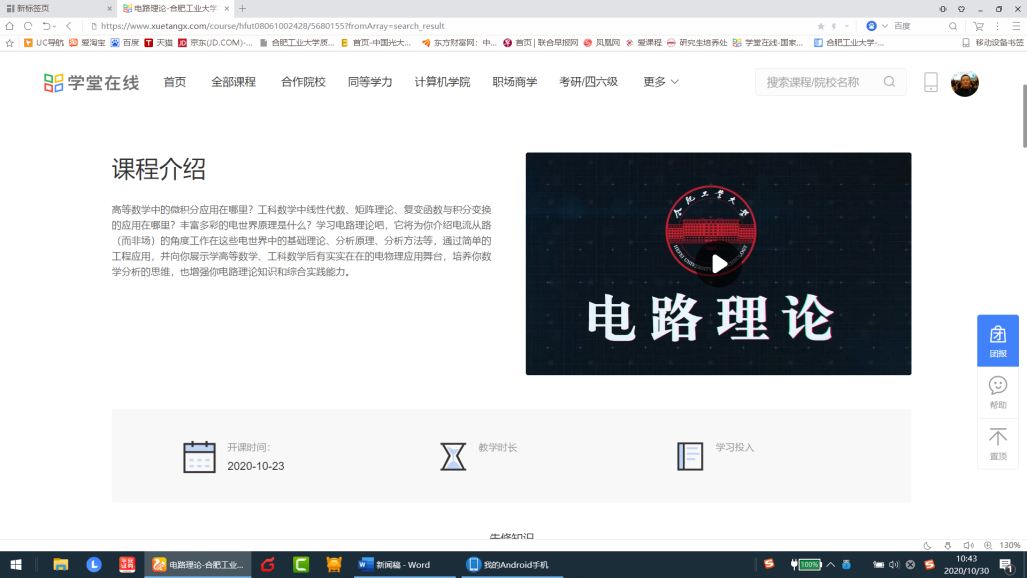This screenshot has width=1027, height=578.
Task: Click the browser home icon
Action: [10, 26]
